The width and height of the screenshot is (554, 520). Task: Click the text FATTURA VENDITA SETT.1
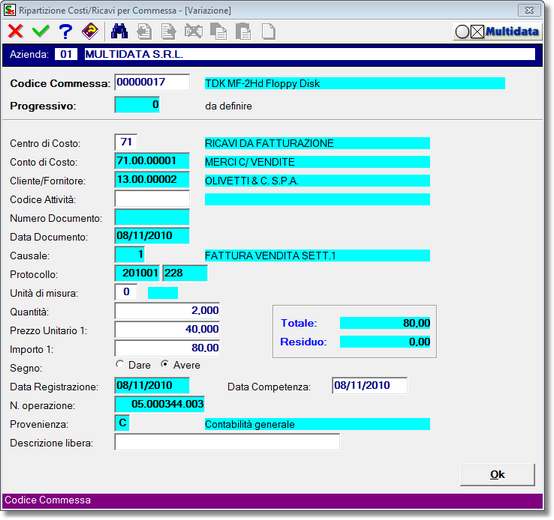270,255
